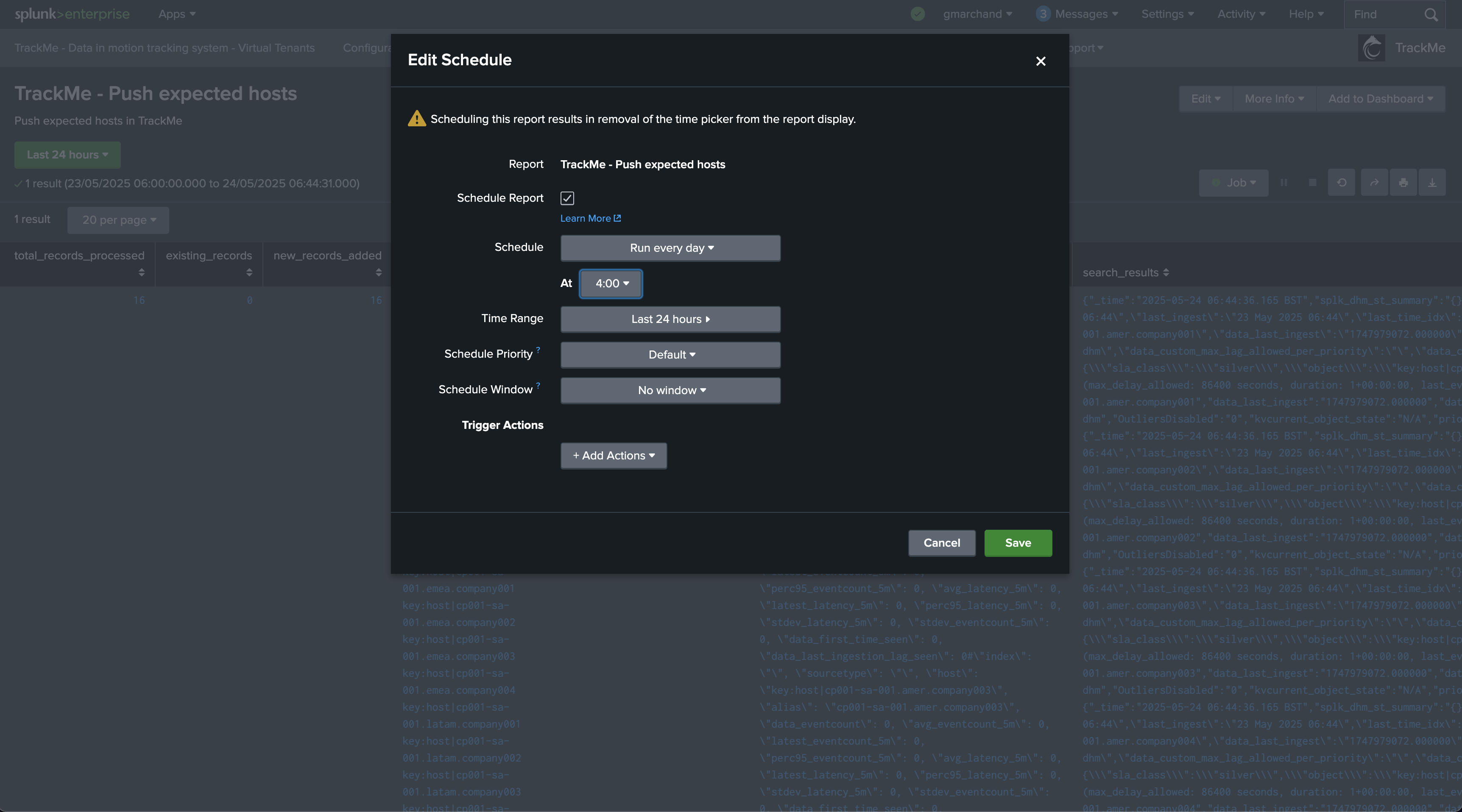Expand the No window dropdown

(670, 390)
